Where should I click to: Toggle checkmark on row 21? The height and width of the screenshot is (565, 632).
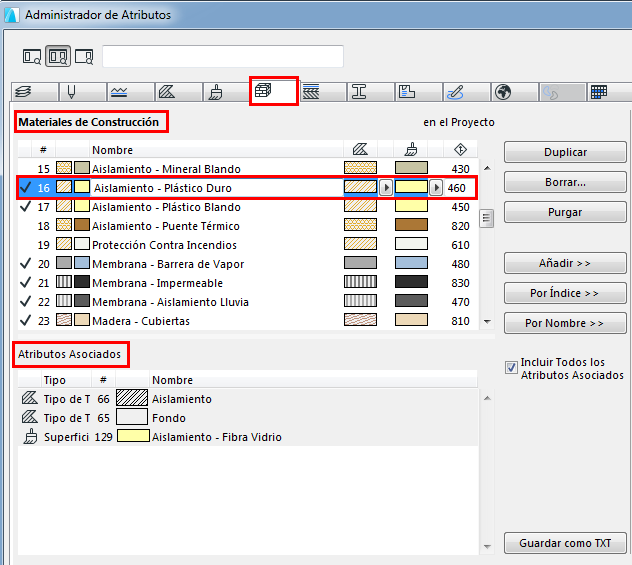coord(25,282)
